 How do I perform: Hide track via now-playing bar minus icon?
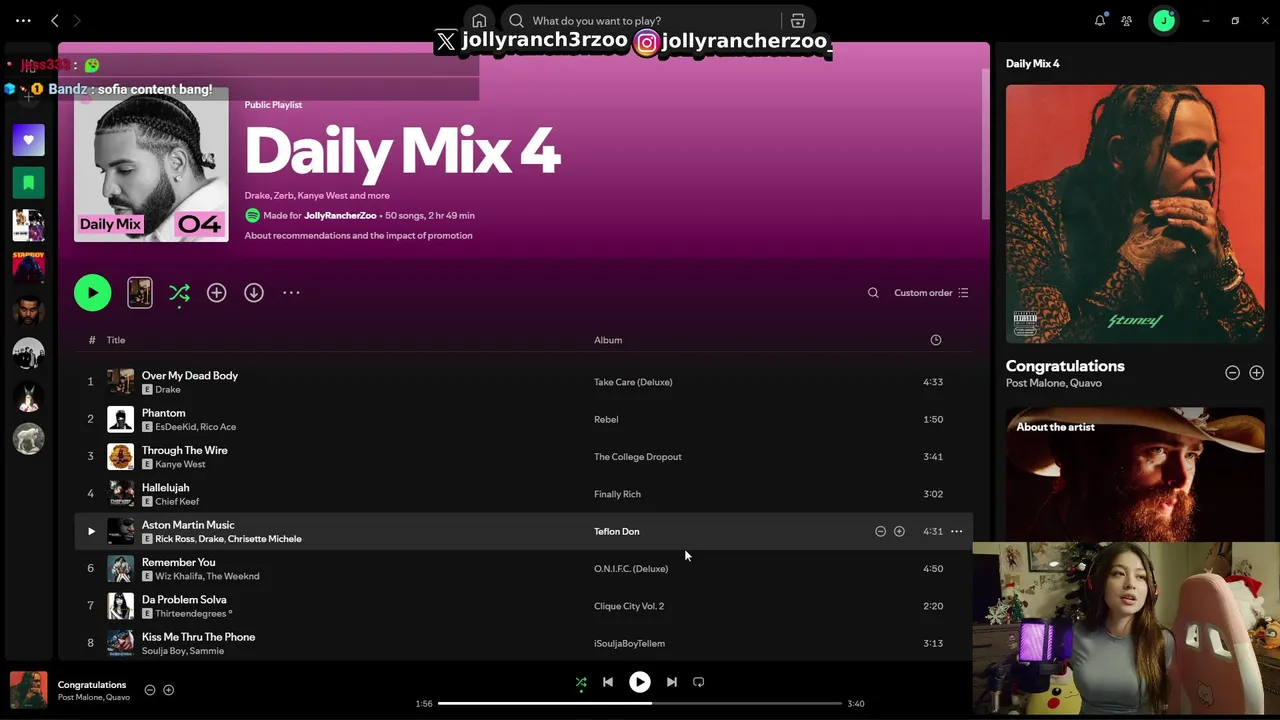[x=150, y=690]
